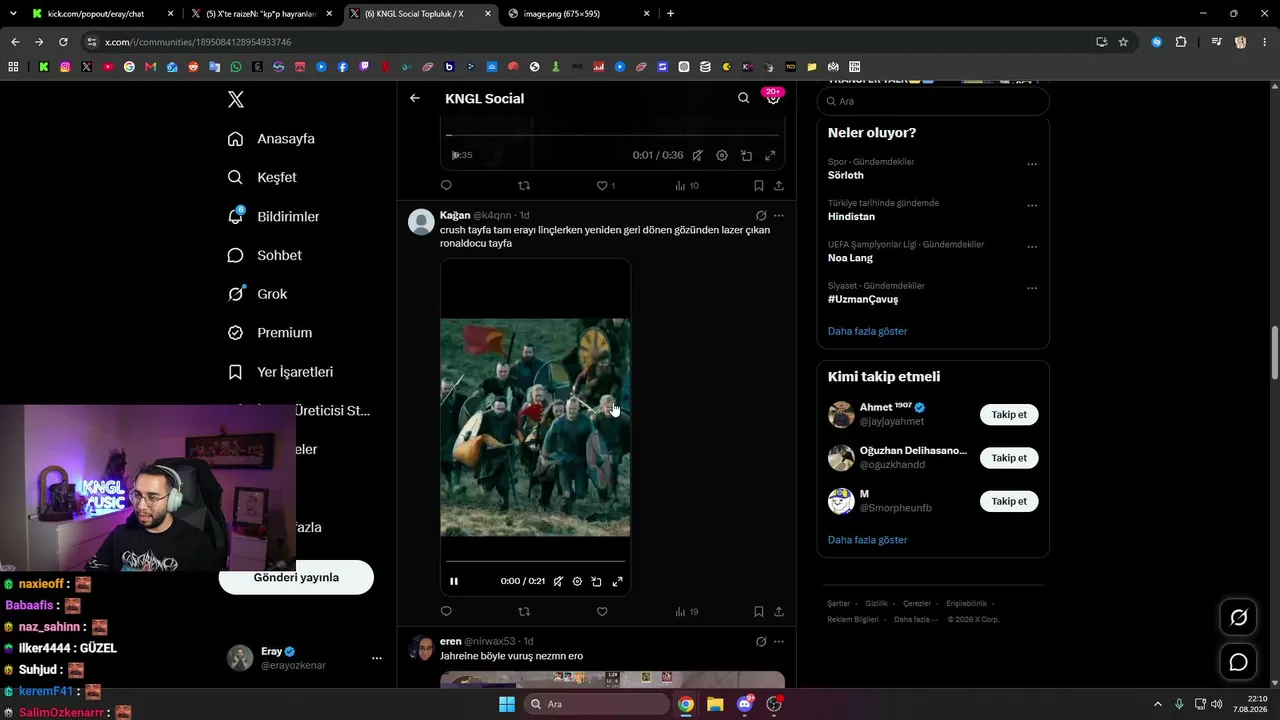The image size is (1280, 720).
Task: Like Kağan's post
Action: click(x=602, y=612)
